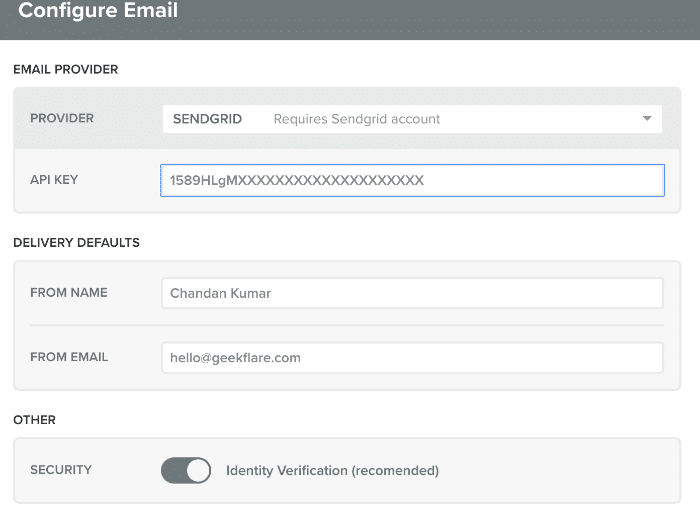Click the SECURITY label
This screenshot has width=700, height=512.
point(61,470)
